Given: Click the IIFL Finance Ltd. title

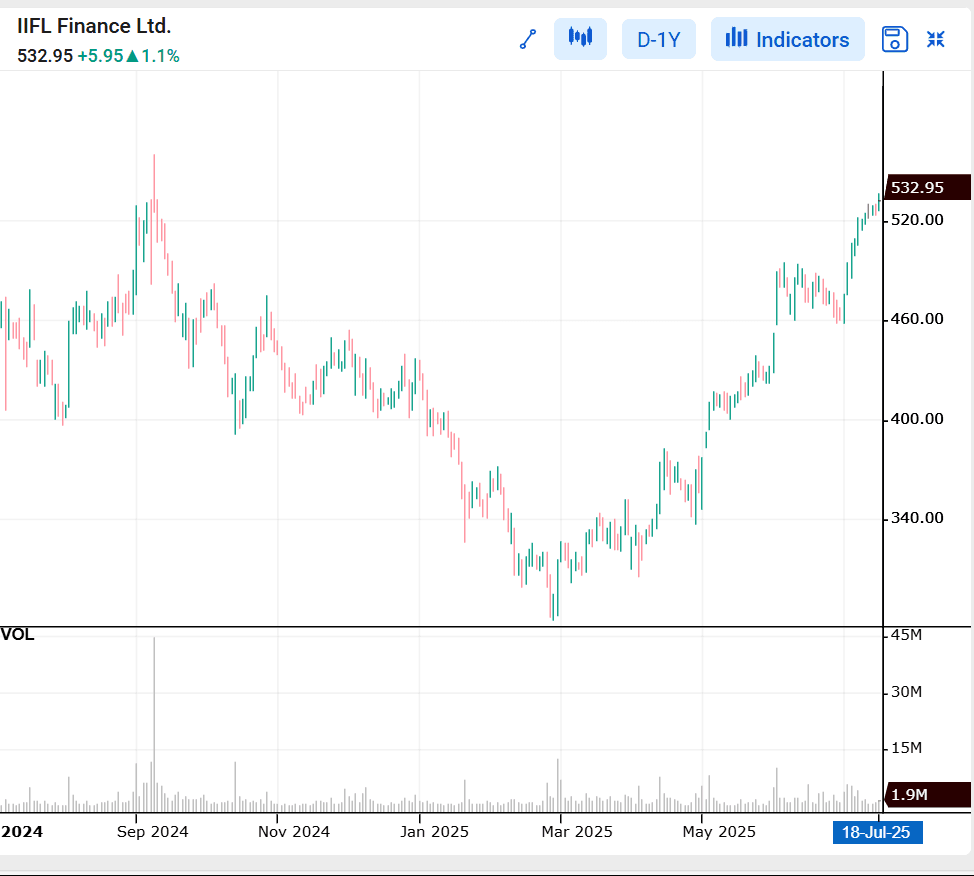Looking at the screenshot, I should coord(94,26).
